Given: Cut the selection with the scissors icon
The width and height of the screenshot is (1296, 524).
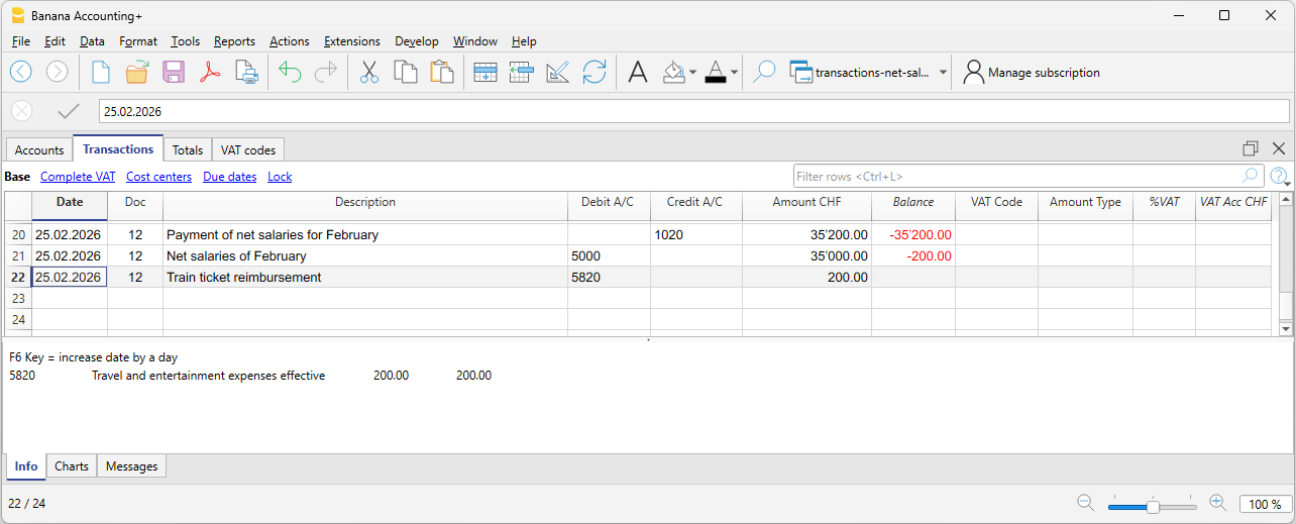Looking at the screenshot, I should (x=369, y=72).
